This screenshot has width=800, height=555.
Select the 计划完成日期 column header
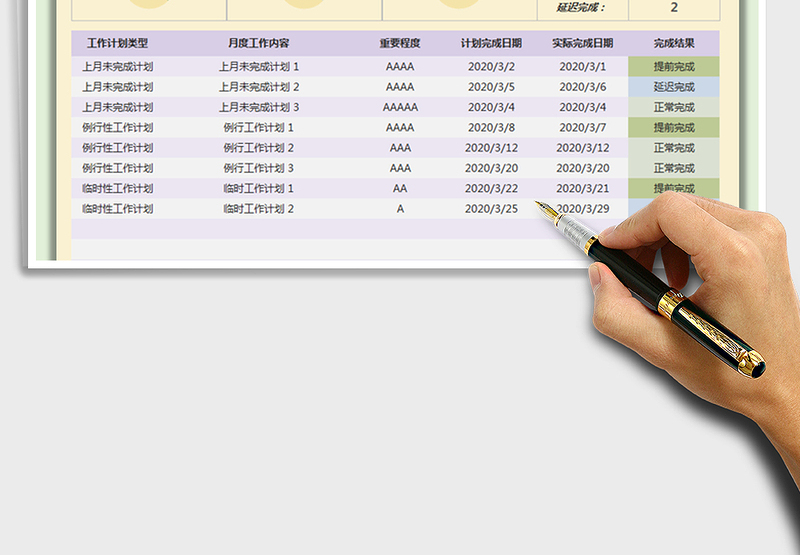click(x=491, y=44)
